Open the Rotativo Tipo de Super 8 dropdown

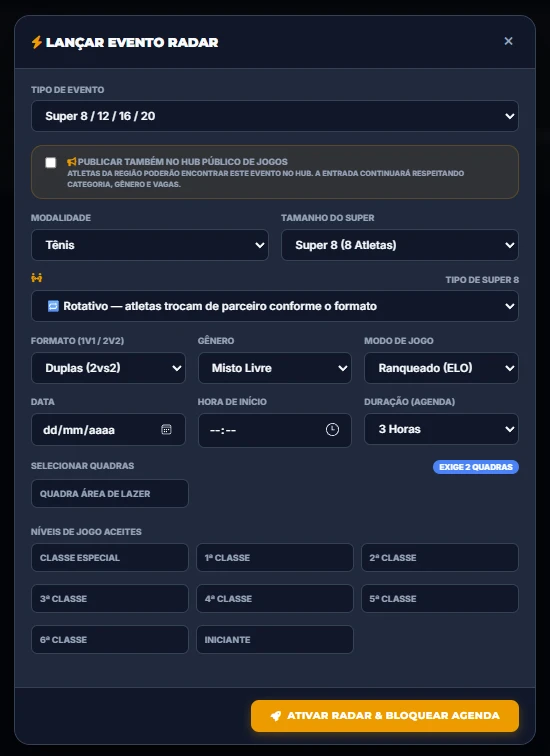[x=275, y=306]
